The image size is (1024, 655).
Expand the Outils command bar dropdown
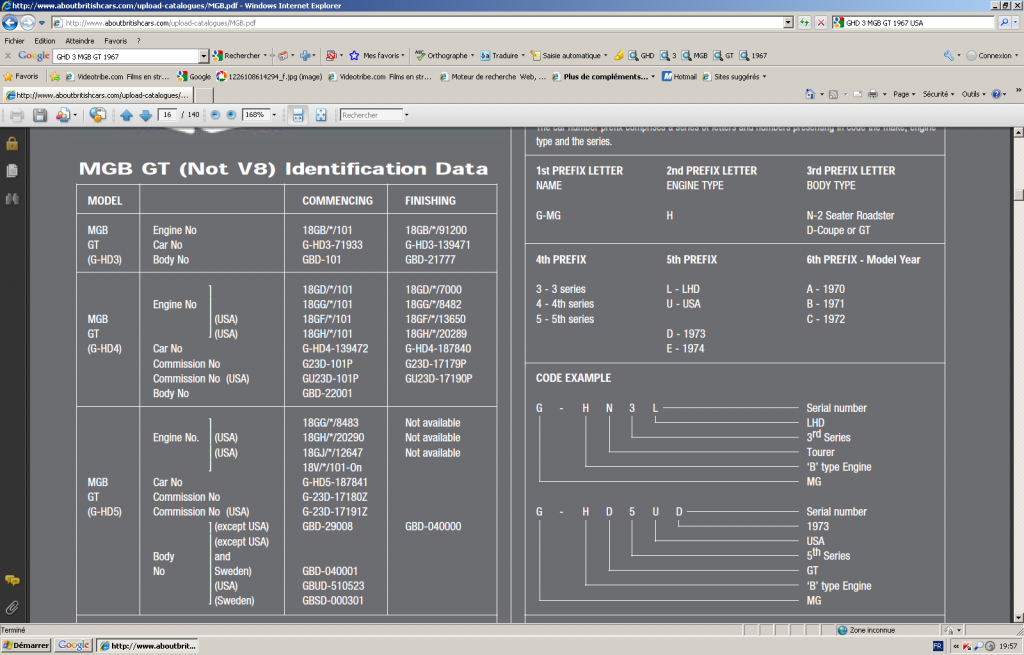point(974,94)
